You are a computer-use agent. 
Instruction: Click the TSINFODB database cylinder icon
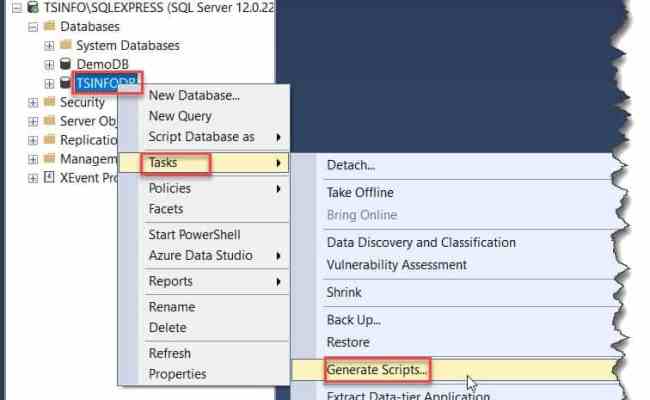pos(65,82)
